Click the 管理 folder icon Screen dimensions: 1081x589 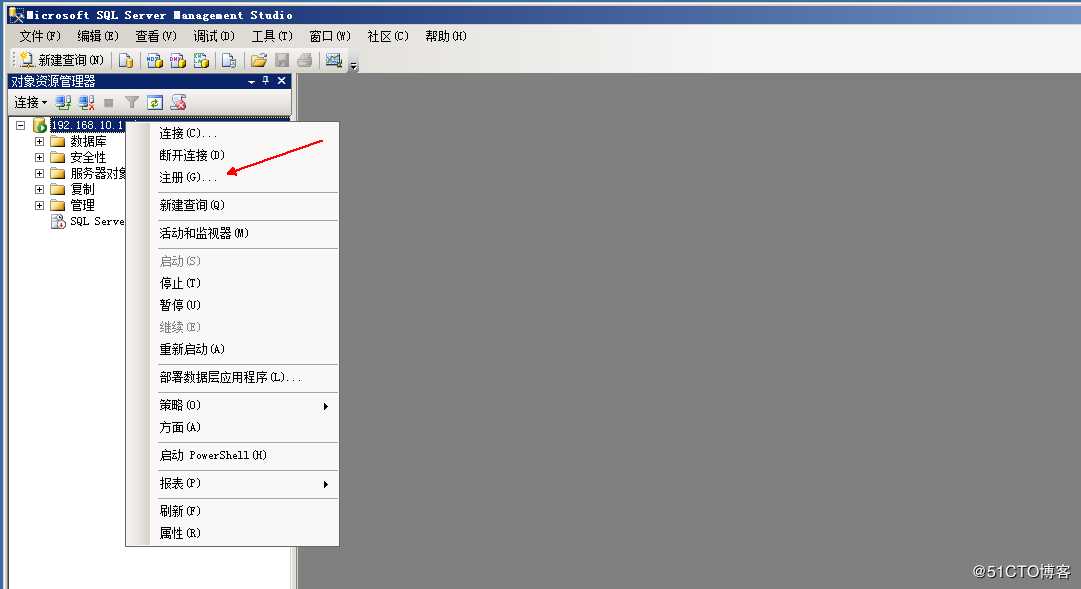click(x=58, y=205)
